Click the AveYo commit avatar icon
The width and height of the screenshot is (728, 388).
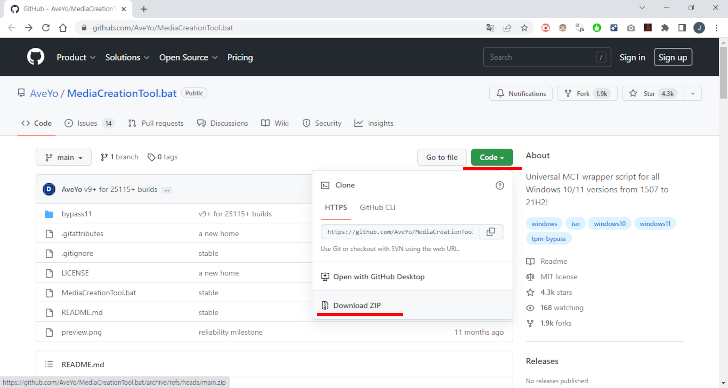click(49, 189)
